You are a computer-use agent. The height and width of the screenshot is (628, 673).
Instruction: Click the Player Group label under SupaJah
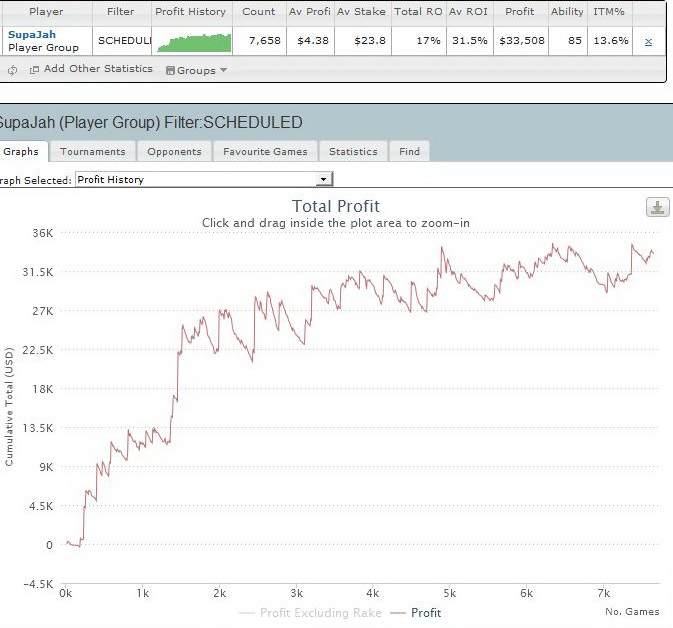[x=43, y=48]
